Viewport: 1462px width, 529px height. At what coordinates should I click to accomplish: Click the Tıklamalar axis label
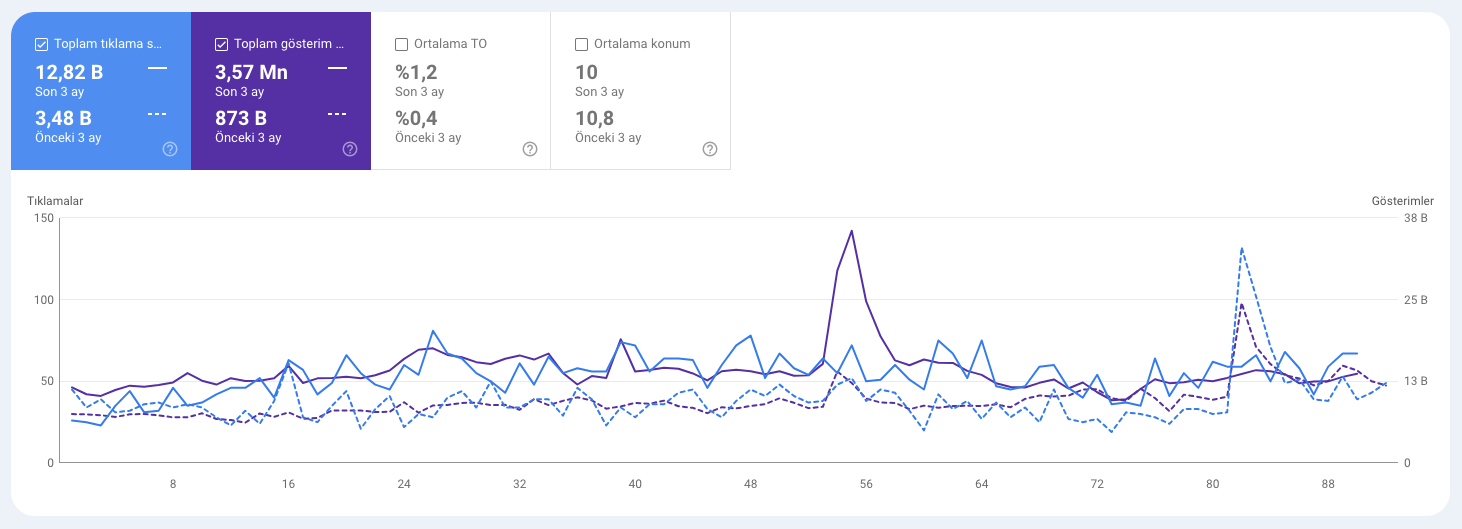[55, 201]
